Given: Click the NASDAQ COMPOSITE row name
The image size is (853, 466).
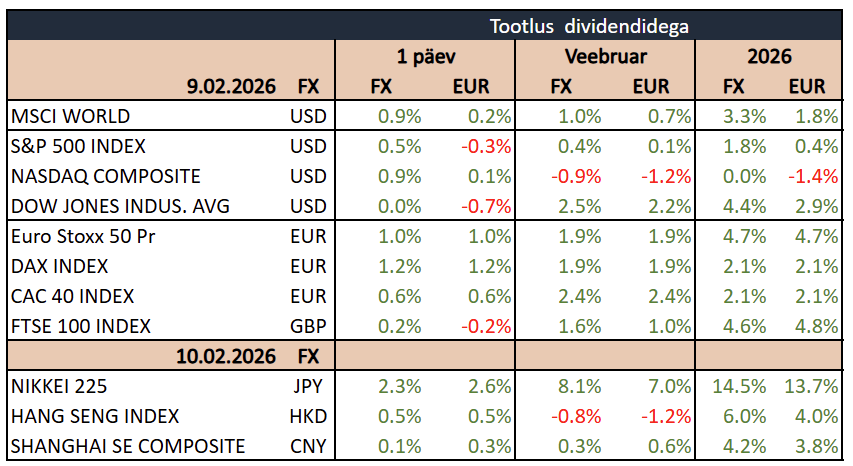Looking at the screenshot, I should [x=105, y=176].
